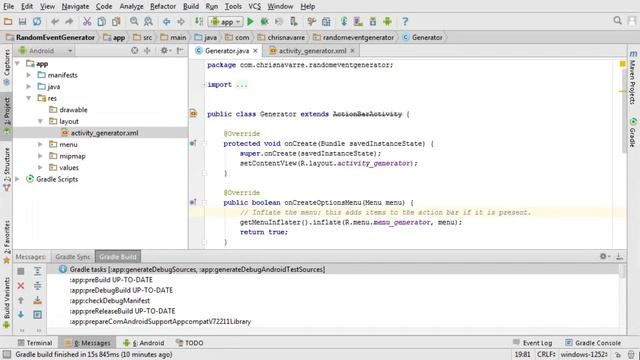
Task: Collapse the res folder
Action: point(29,98)
